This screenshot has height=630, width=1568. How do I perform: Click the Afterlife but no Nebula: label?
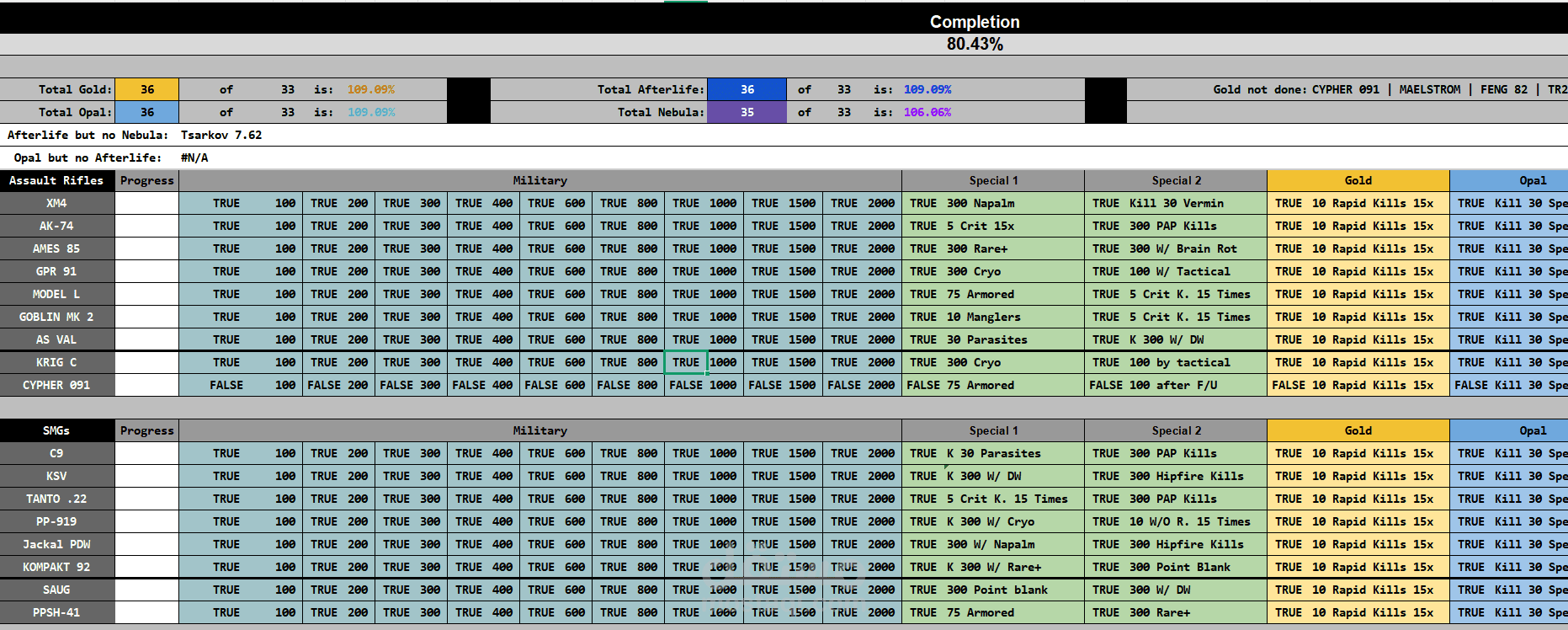pyautogui.click(x=88, y=135)
